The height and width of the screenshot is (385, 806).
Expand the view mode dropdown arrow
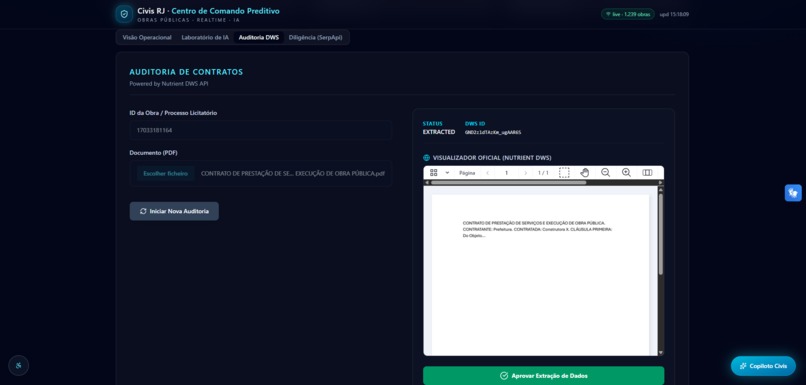pos(447,173)
